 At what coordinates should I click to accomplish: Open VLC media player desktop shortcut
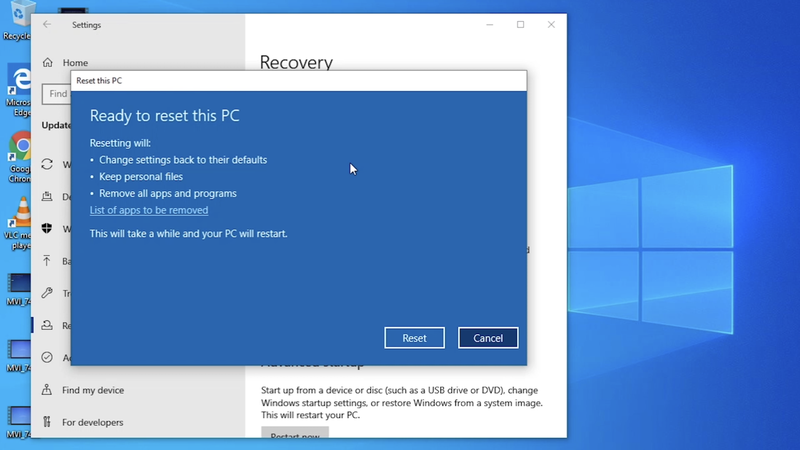pyautogui.click(x=19, y=223)
